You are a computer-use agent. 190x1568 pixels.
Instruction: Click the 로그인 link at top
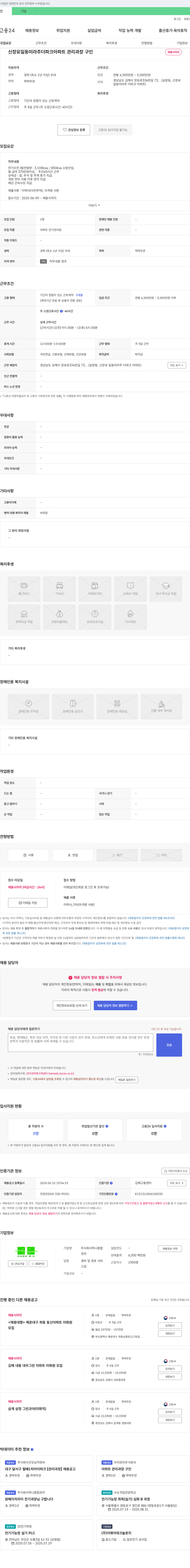tap(177, 19)
